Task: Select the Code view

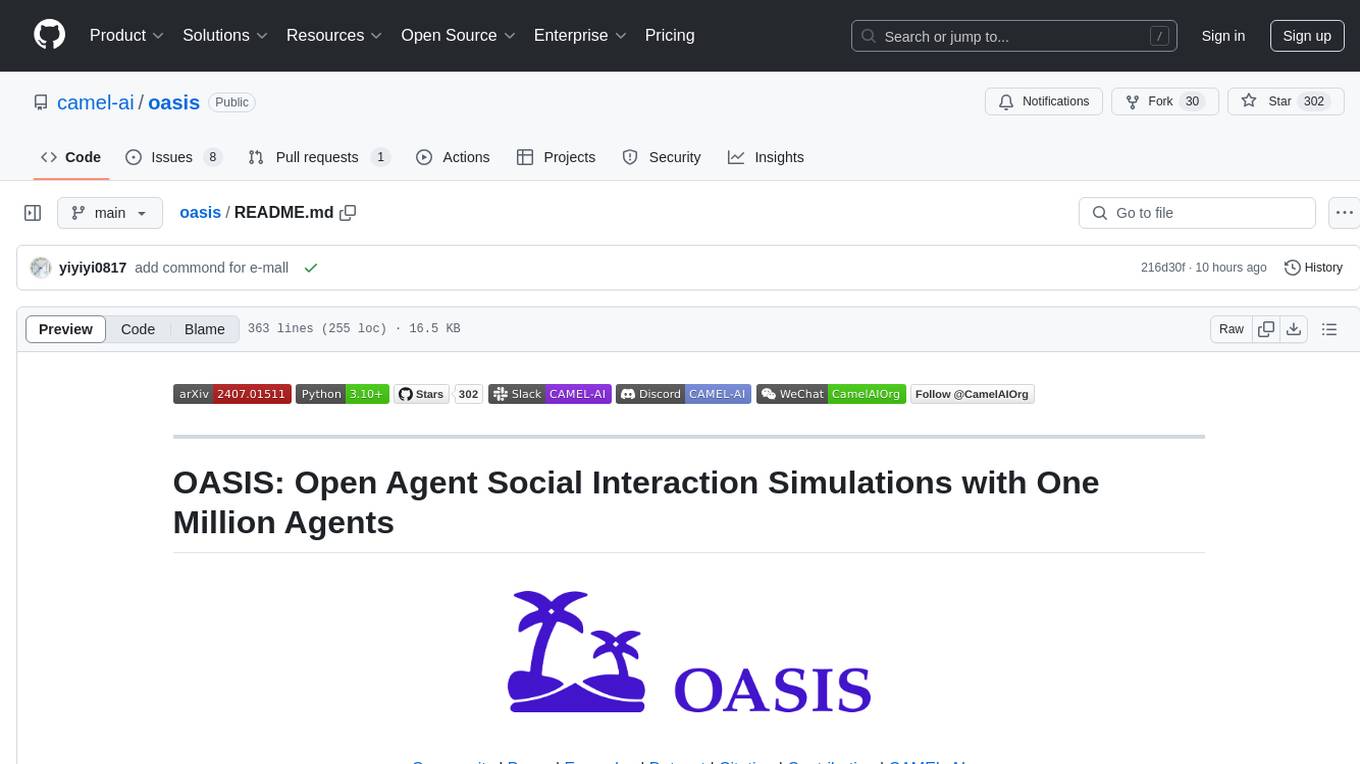Action: point(138,329)
